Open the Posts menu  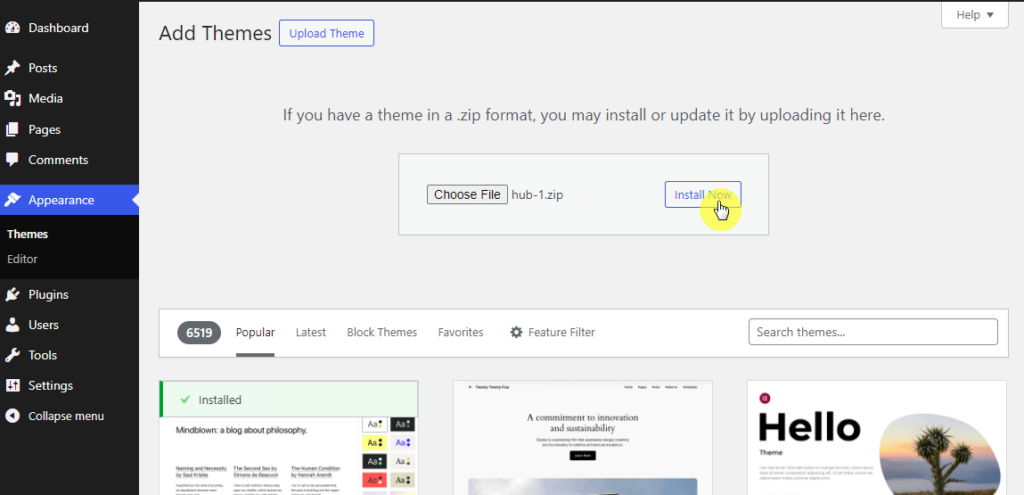click(42, 68)
